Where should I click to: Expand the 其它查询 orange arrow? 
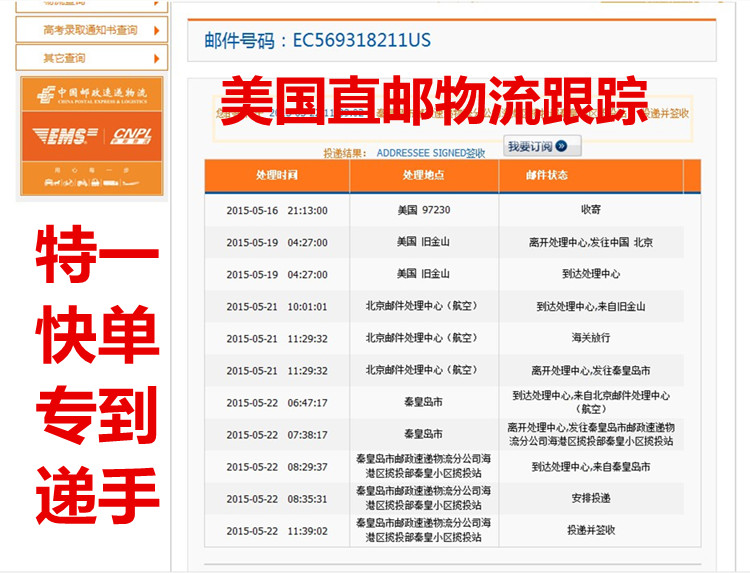pos(156,58)
